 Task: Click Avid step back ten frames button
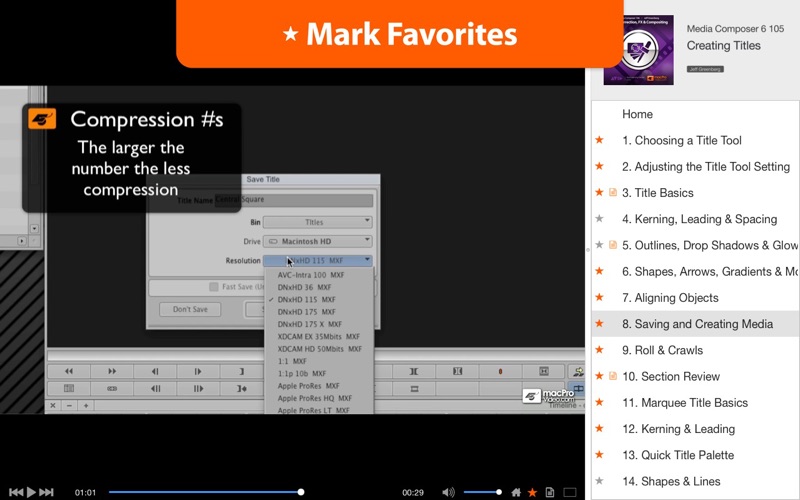point(155,389)
